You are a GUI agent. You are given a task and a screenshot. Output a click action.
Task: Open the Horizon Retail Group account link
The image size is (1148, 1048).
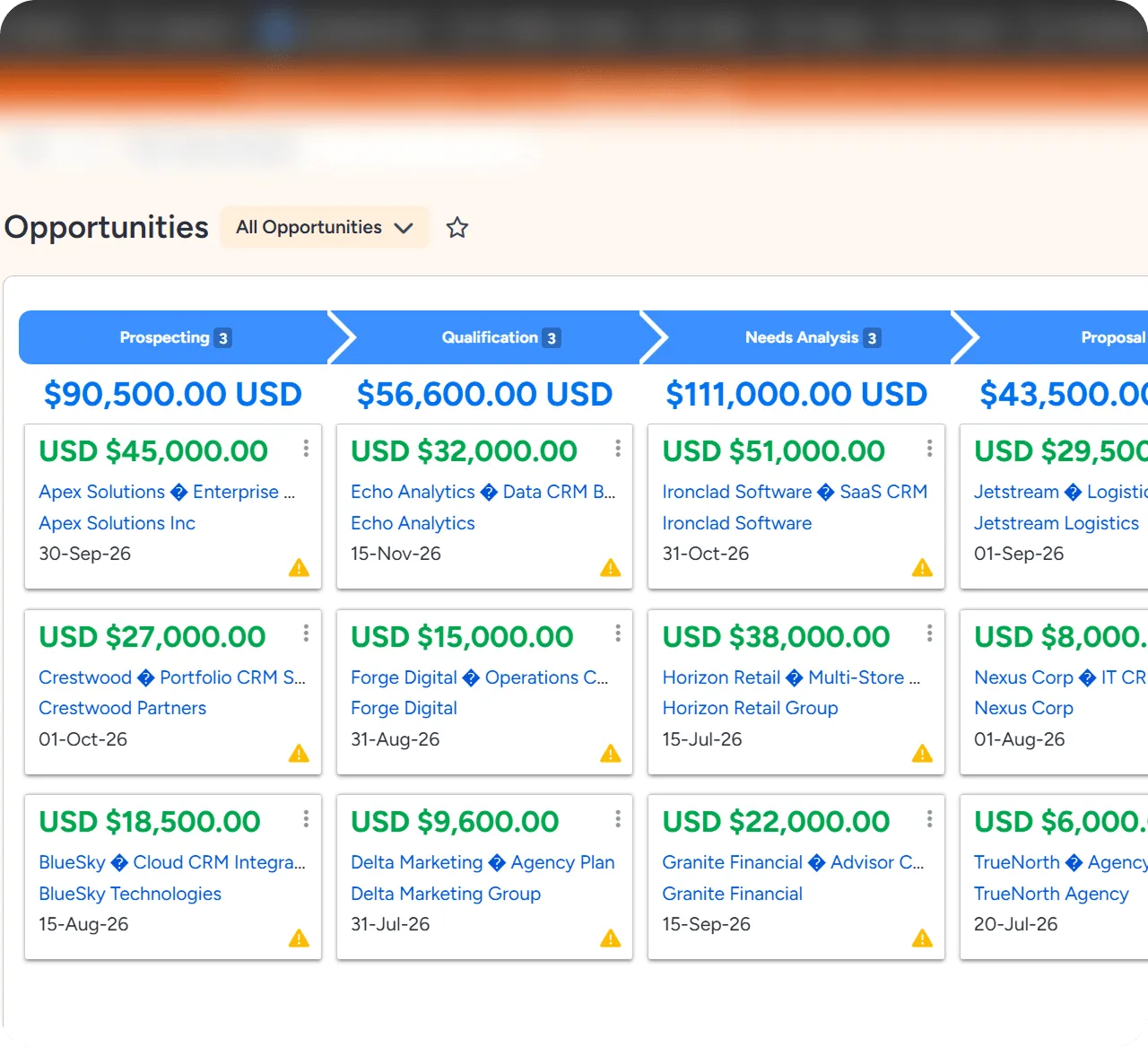tap(750, 708)
